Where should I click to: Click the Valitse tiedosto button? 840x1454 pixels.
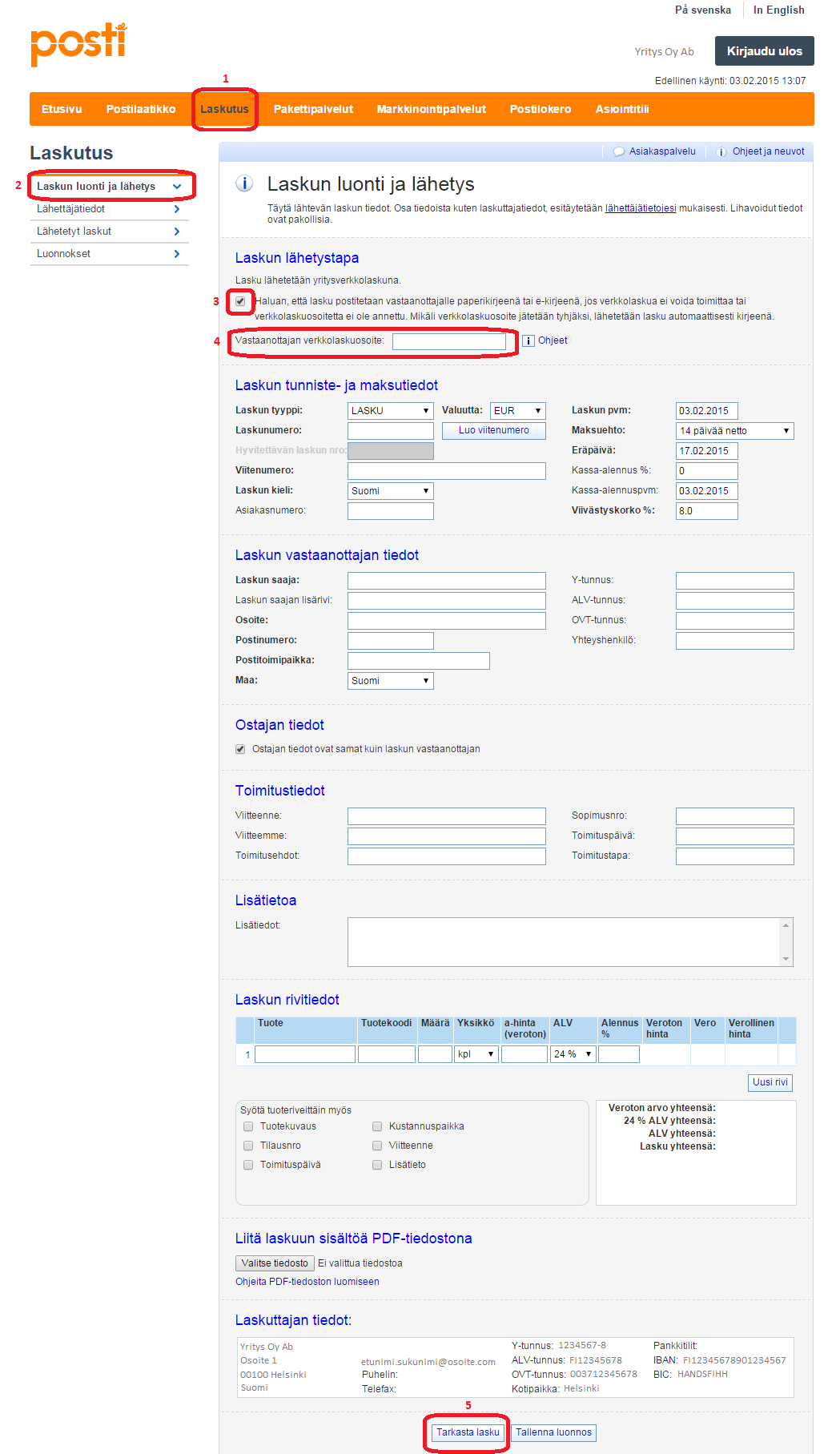click(275, 1263)
